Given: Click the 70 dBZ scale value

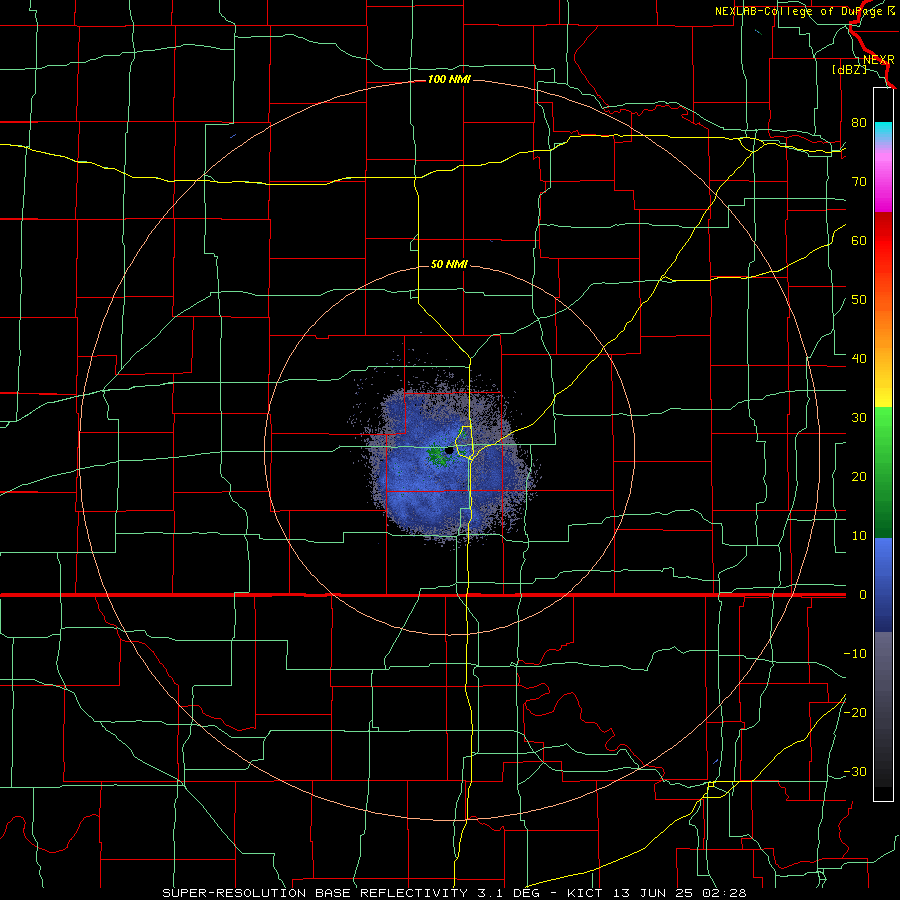Looking at the screenshot, I should pyautogui.click(x=859, y=181).
